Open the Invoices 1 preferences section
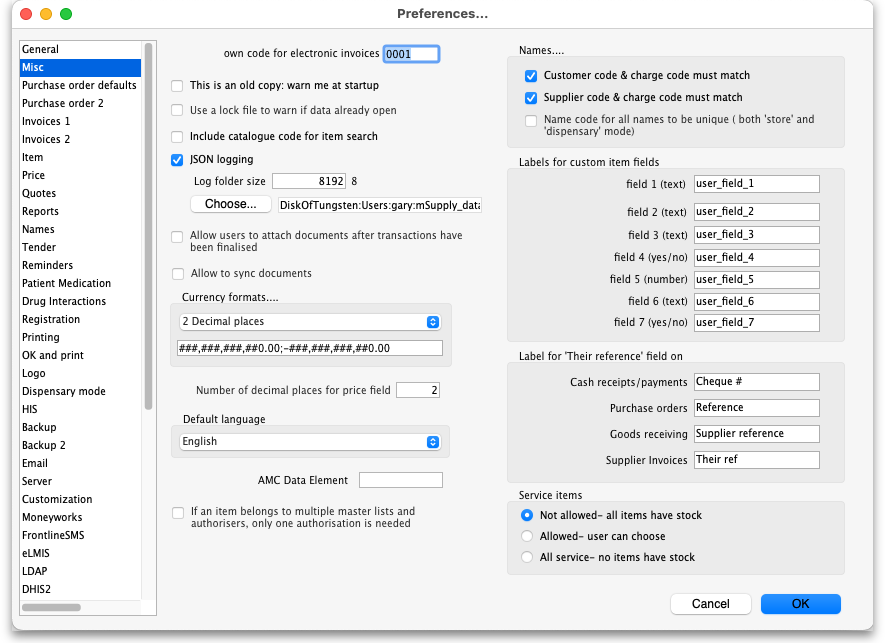The width and height of the screenshot is (885, 643). tap(47, 121)
